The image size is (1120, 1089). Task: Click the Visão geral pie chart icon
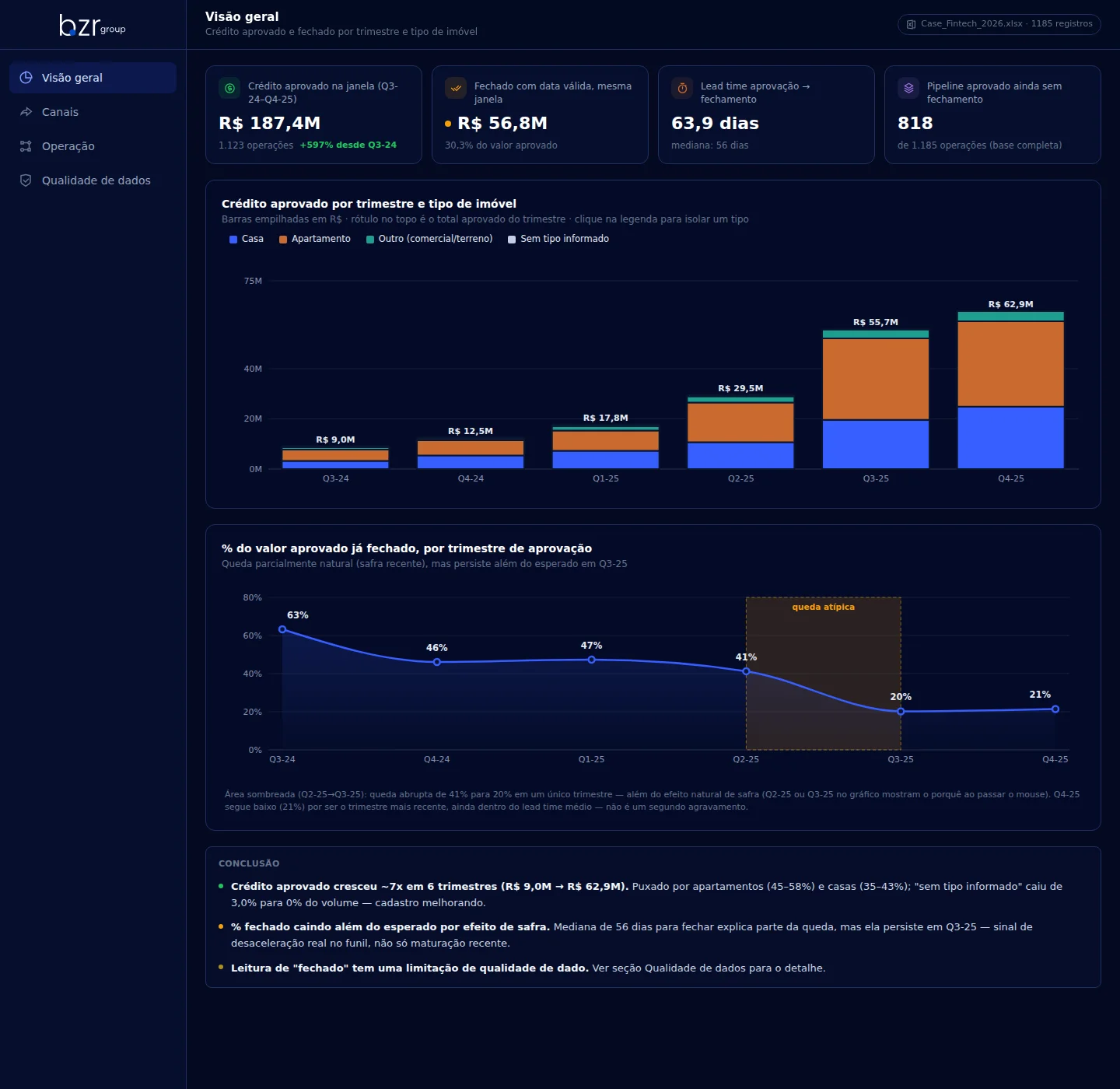(26, 78)
